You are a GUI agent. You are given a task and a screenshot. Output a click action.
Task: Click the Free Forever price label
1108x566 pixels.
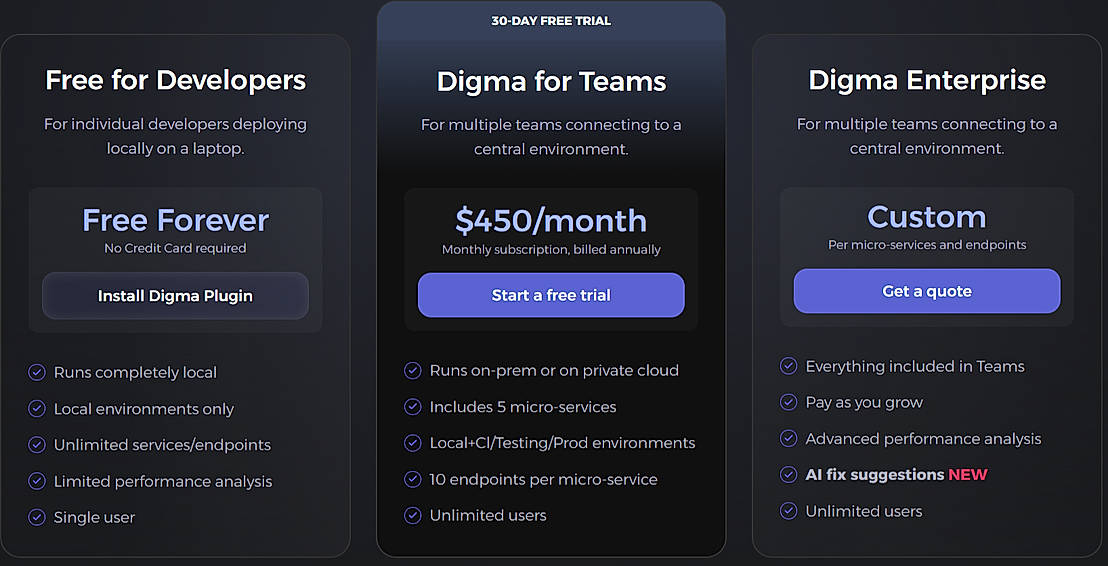(x=175, y=220)
